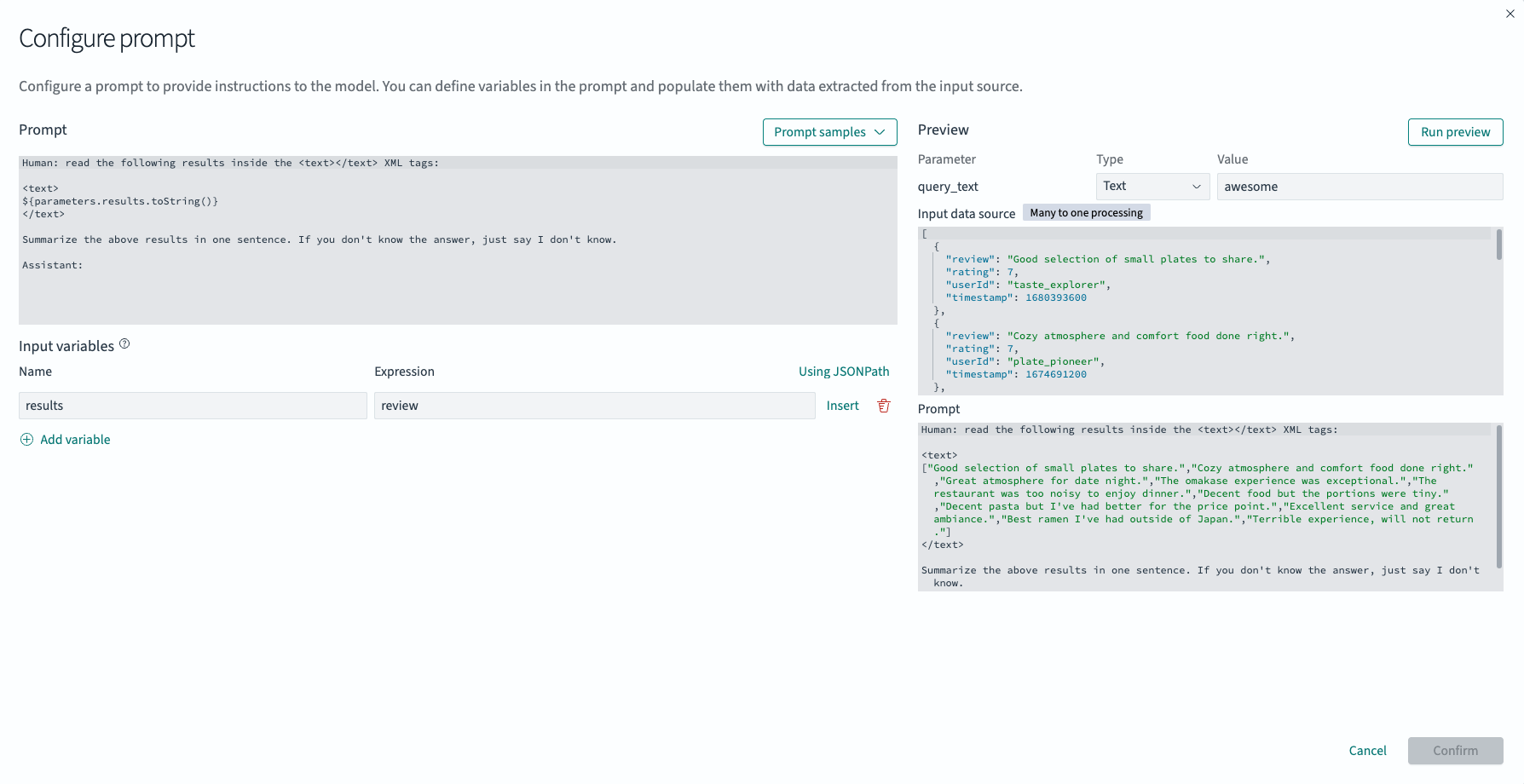The height and width of the screenshot is (784, 1524).
Task: Select the Expression field containing review
Action: [x=594, y=406]
